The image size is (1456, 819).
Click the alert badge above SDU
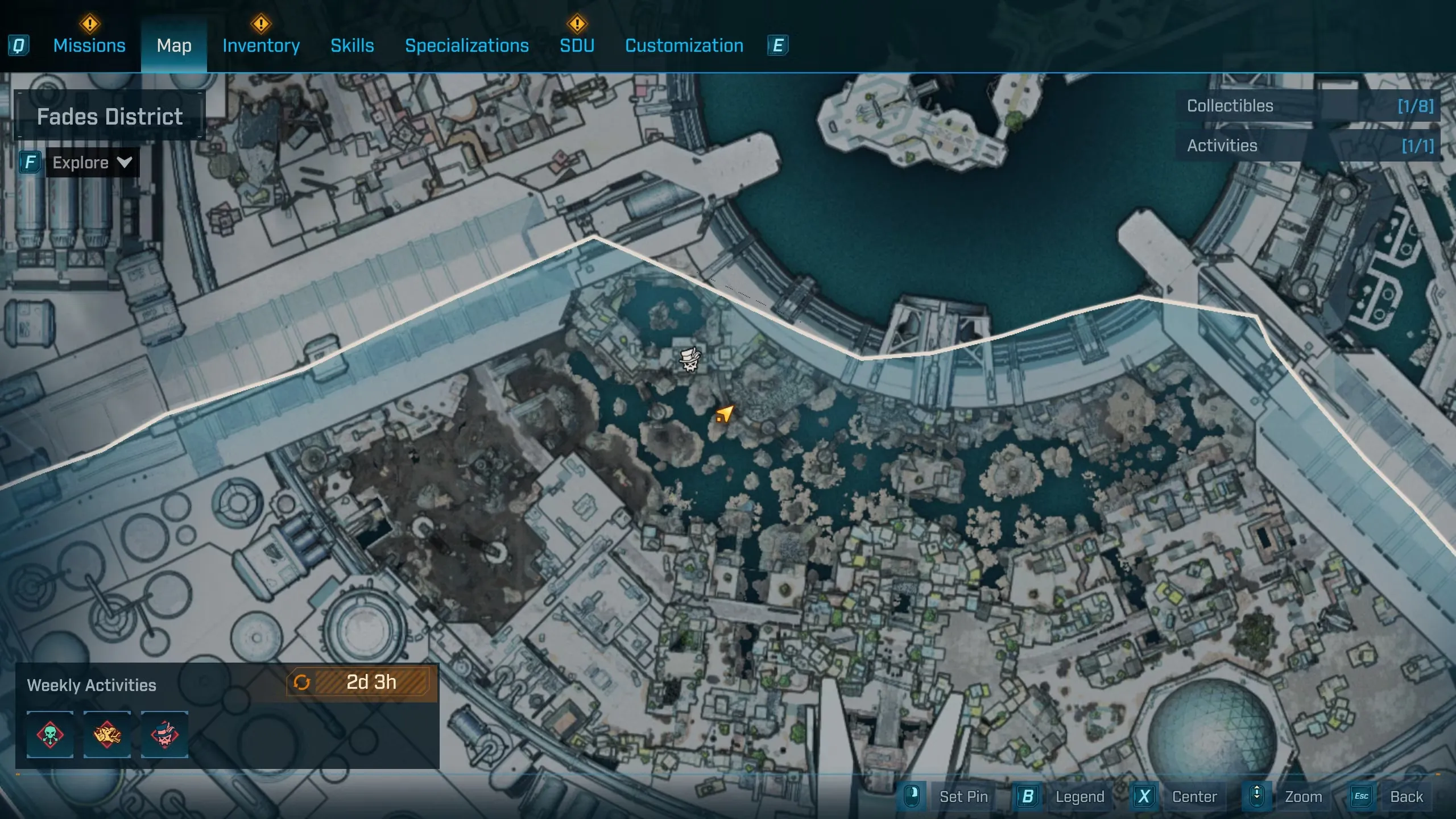coord(577,24)
